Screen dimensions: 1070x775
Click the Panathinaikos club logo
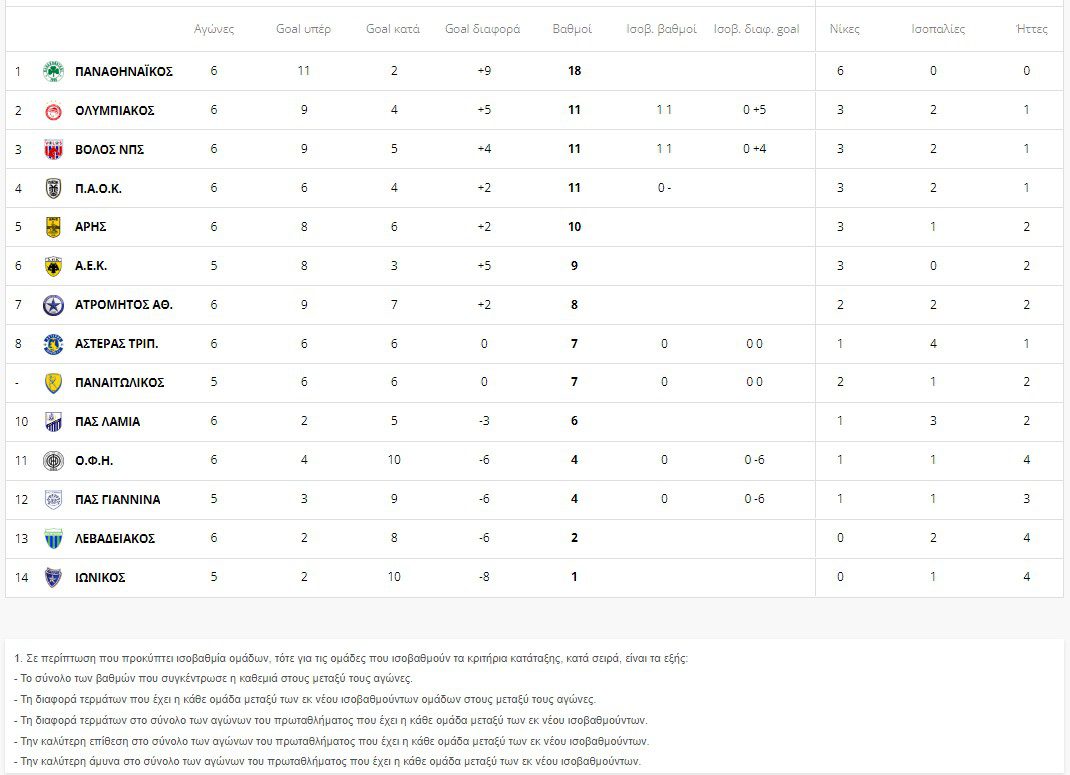tap(53, 71)
